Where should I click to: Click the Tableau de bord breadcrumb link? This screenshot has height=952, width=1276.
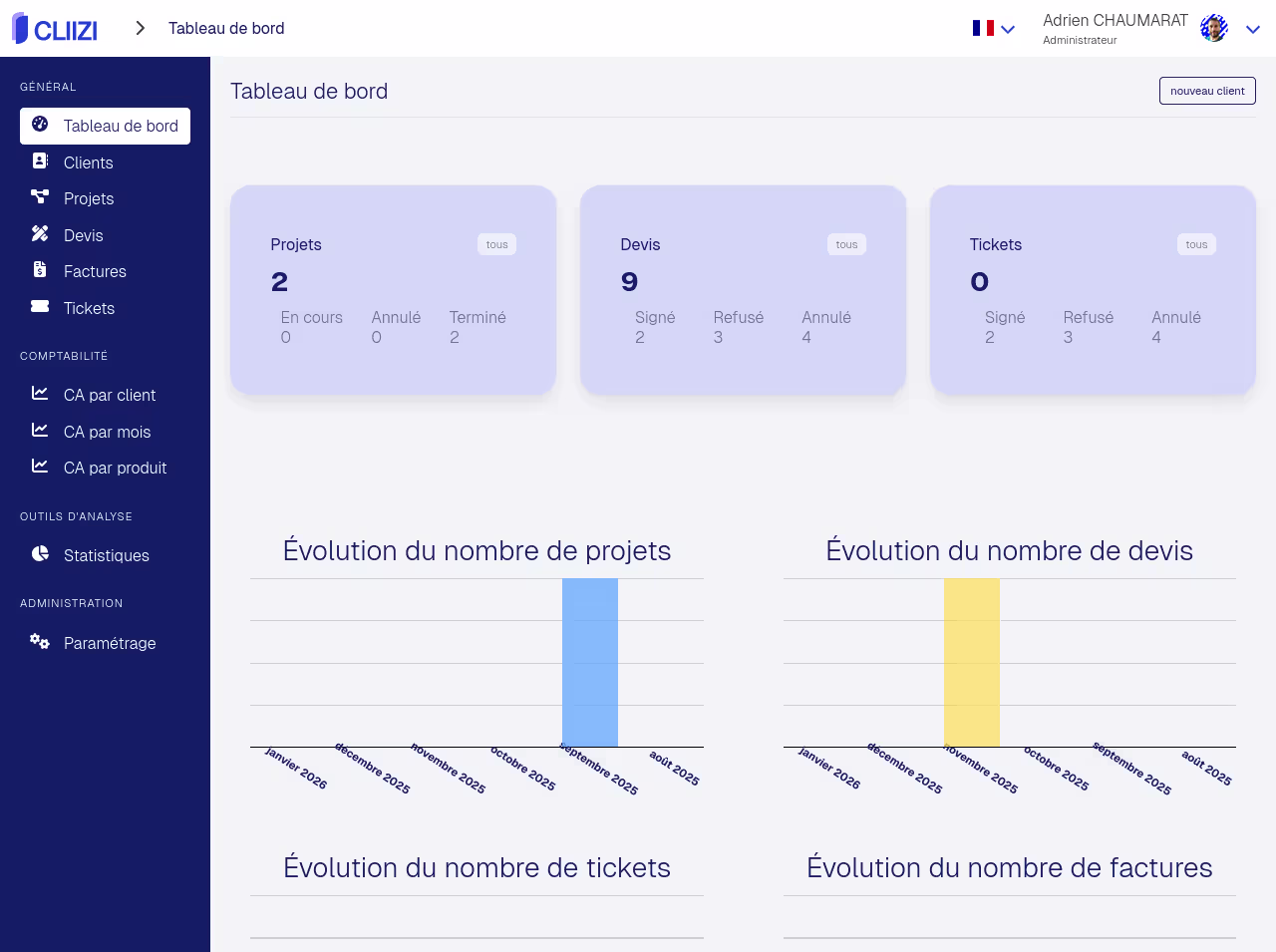(226, 29)
